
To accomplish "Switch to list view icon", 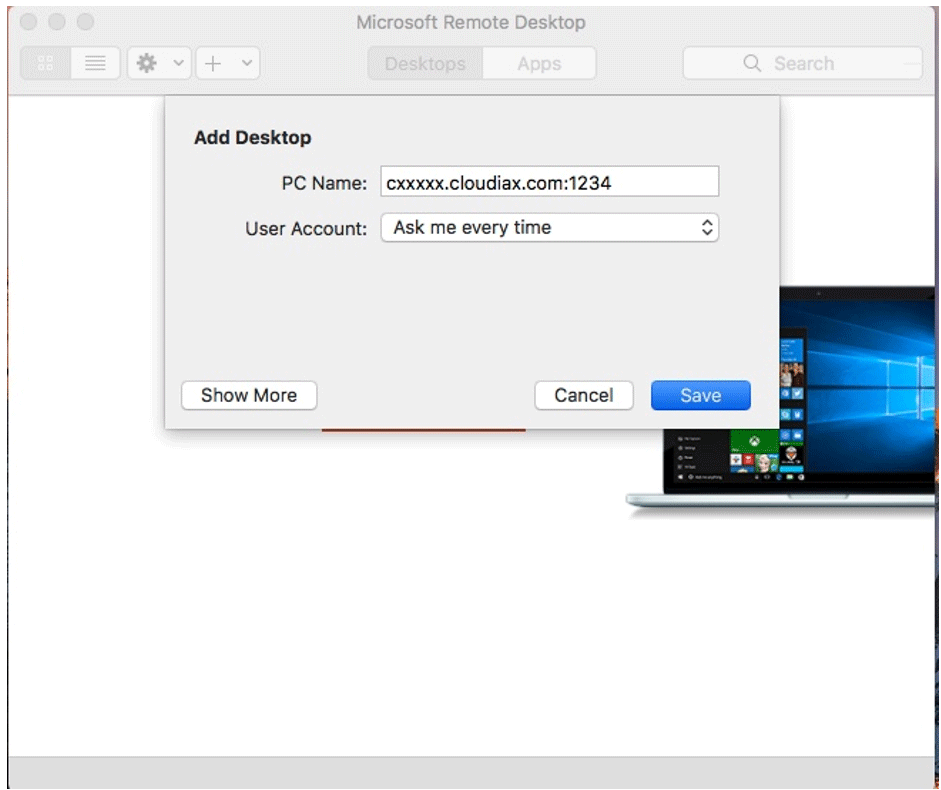I will (95, 63).
